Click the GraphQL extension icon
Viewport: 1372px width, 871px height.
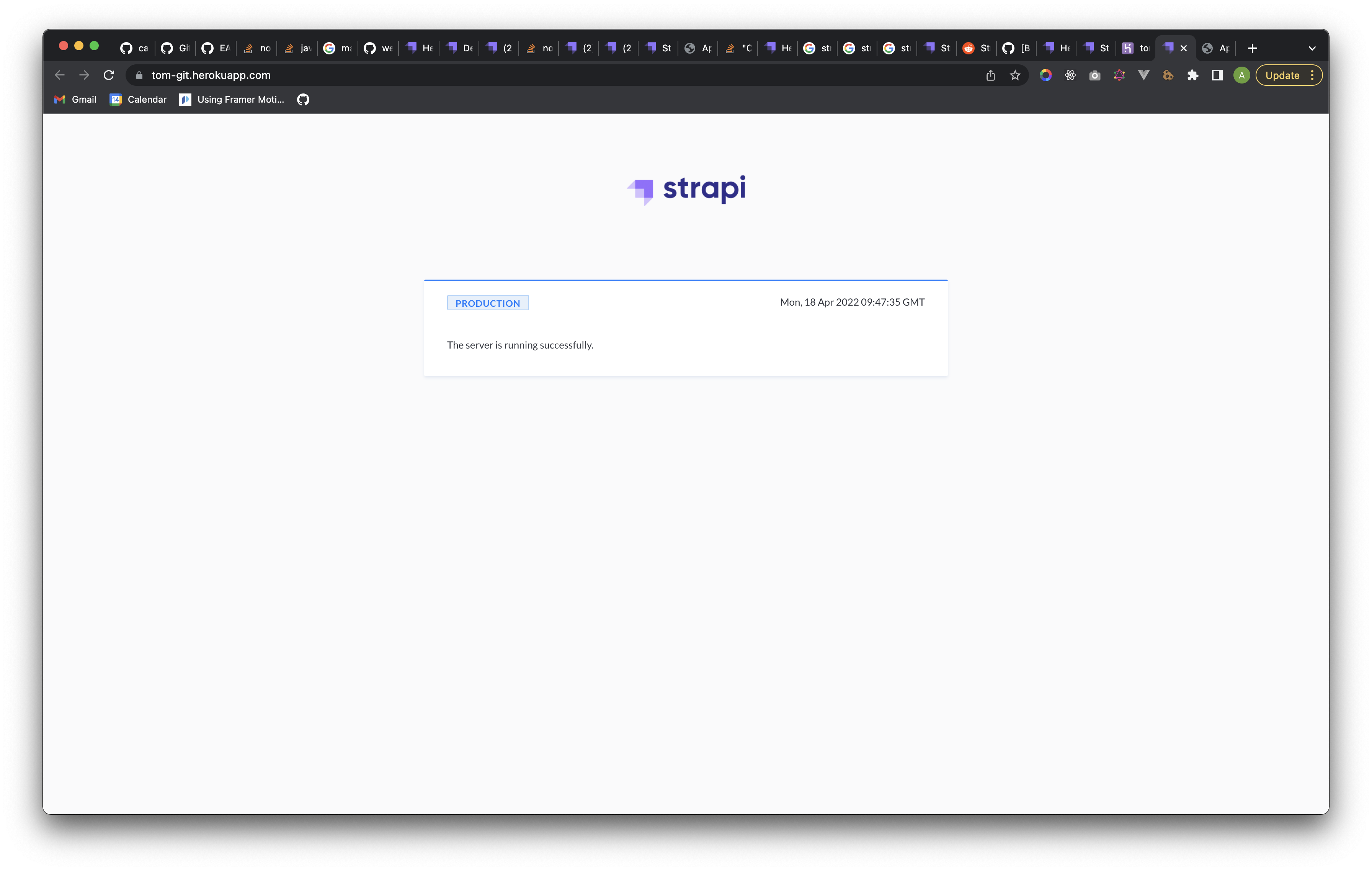1119,75
